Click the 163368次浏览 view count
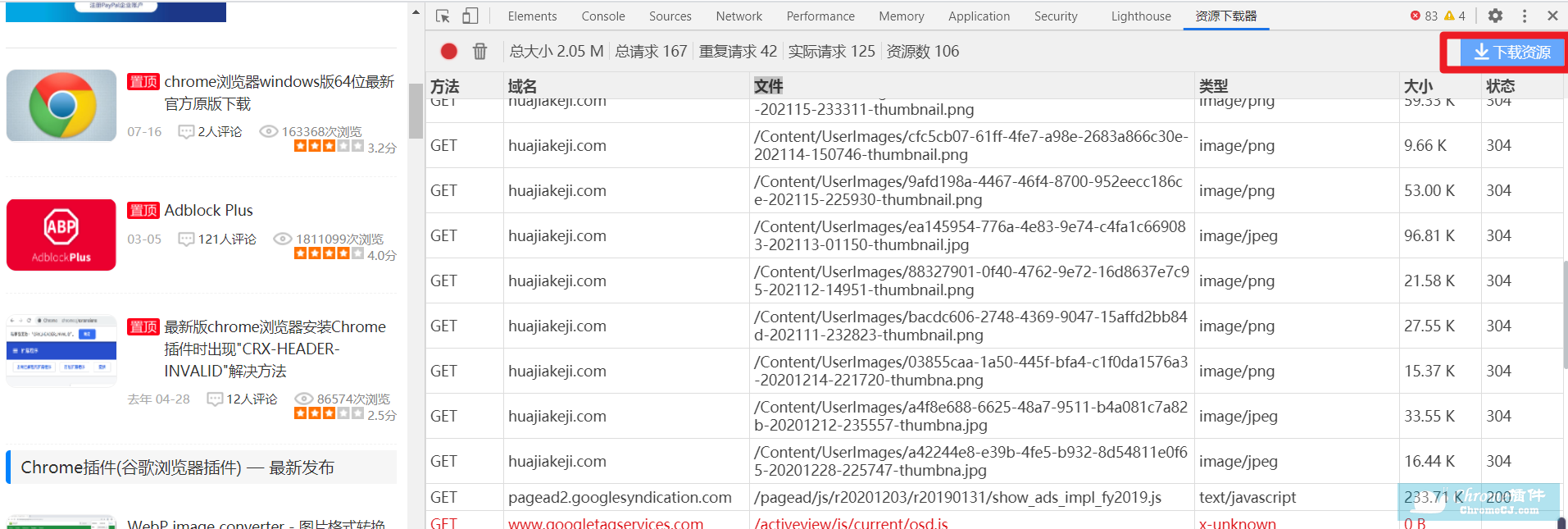The height and width of the screenshot is (529, 1568). (311, 131)
